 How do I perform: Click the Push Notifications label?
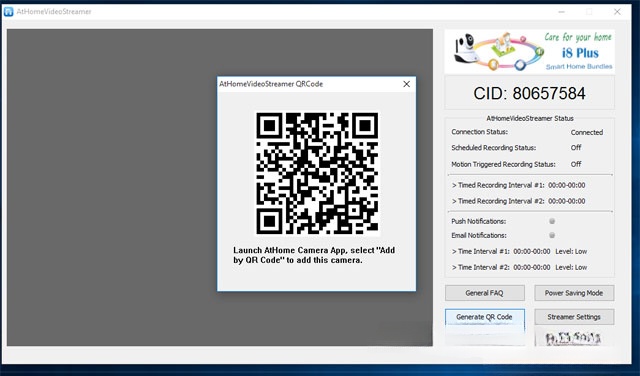(478, 221)
